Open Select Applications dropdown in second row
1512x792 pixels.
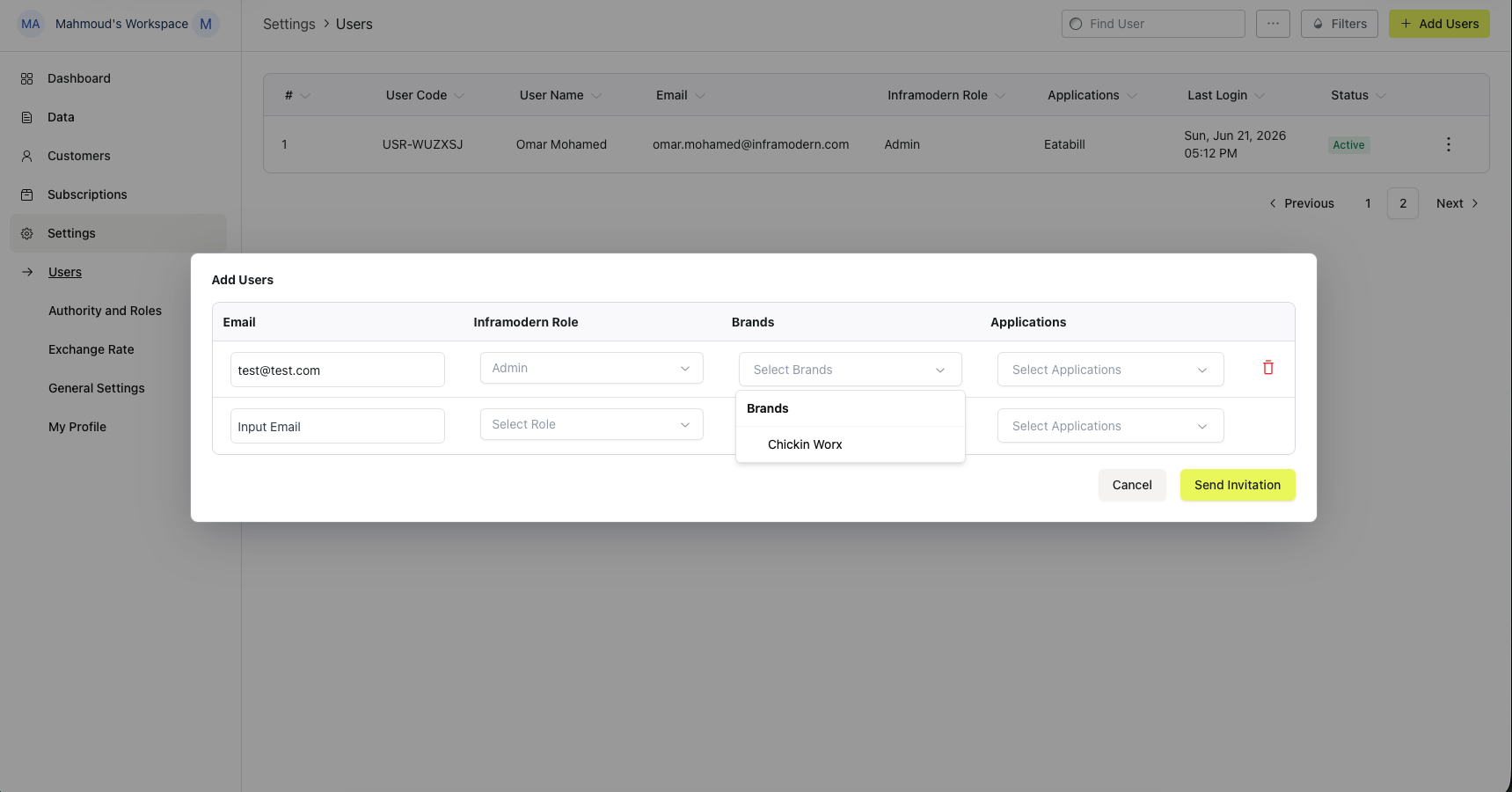point(1110,426)
